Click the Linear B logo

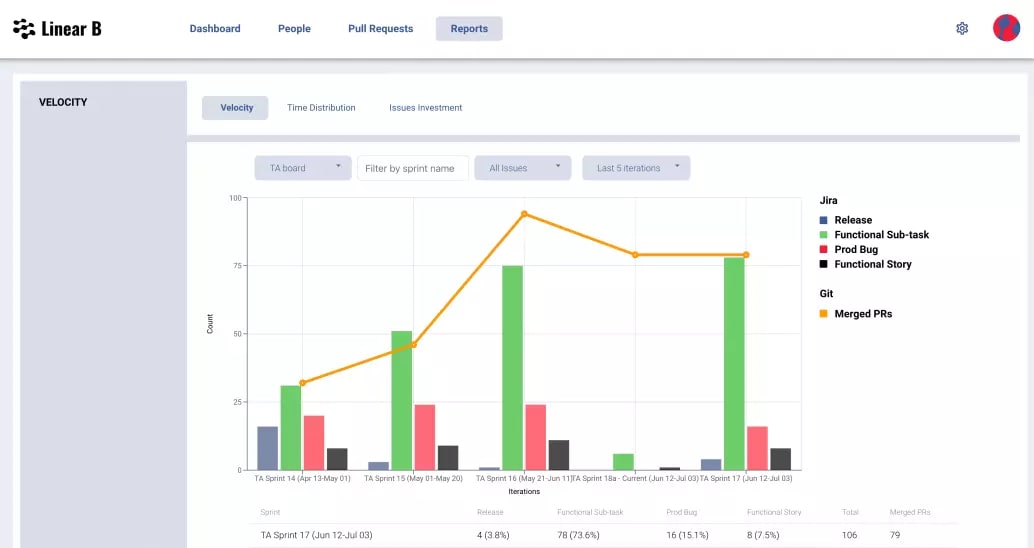[x=57, y=29]
